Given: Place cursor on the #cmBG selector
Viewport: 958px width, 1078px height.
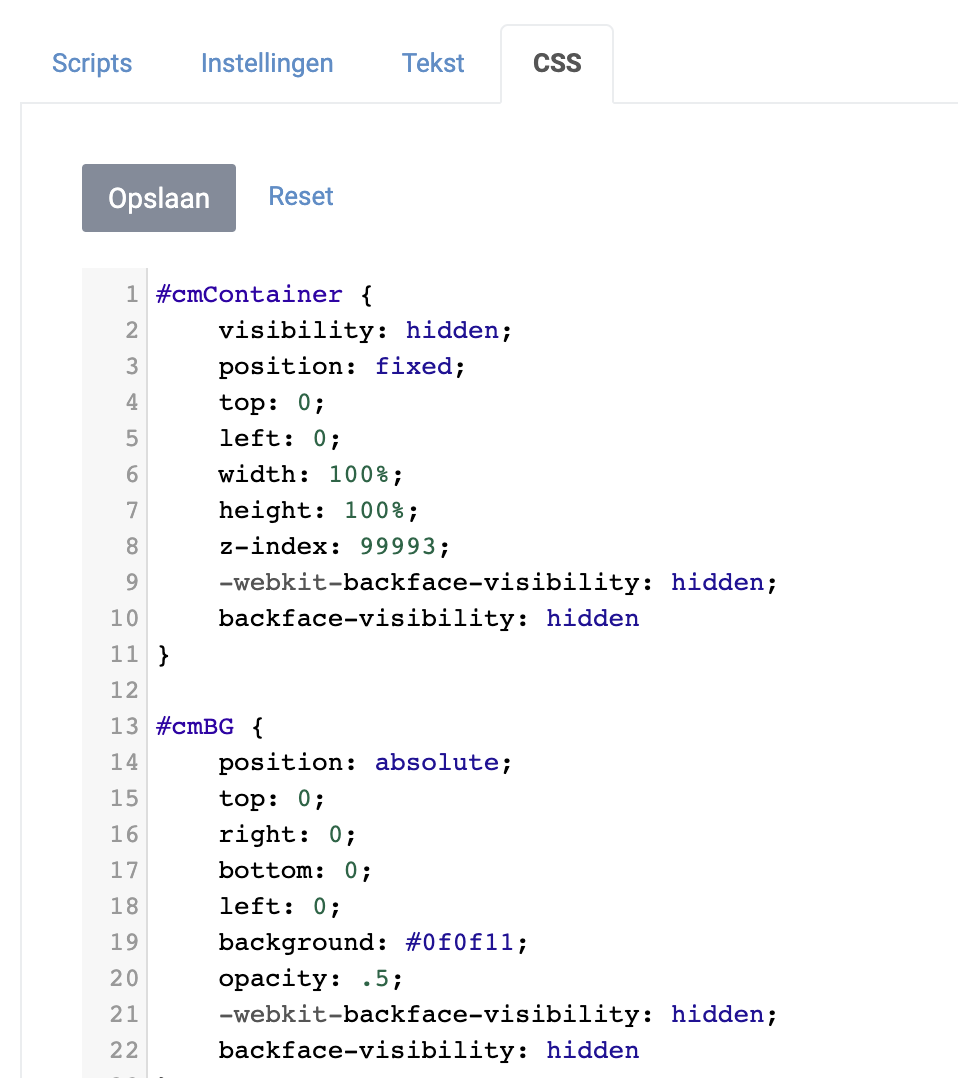Looking at the screenshot, I should (x=195, y=726).
